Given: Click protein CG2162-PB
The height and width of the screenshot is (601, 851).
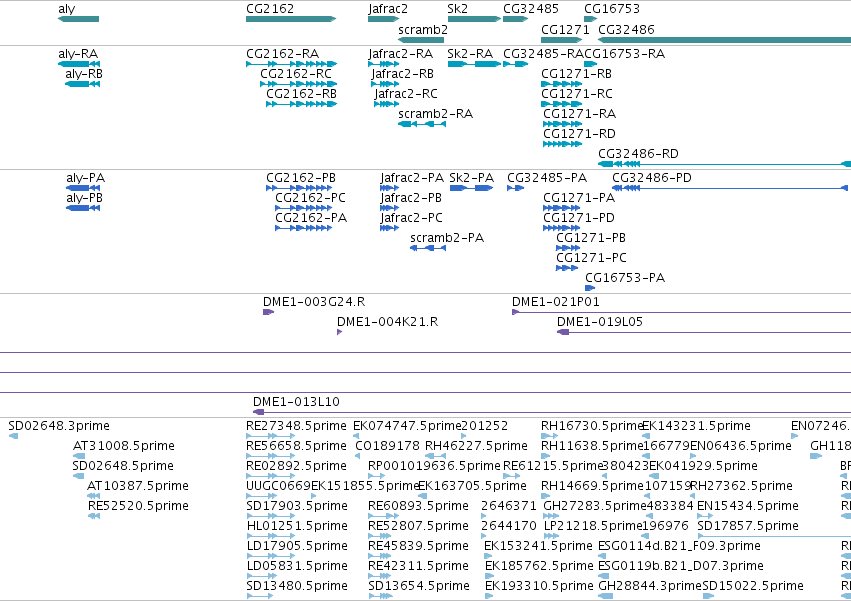Looking at the screenshot, I should 301,178.
